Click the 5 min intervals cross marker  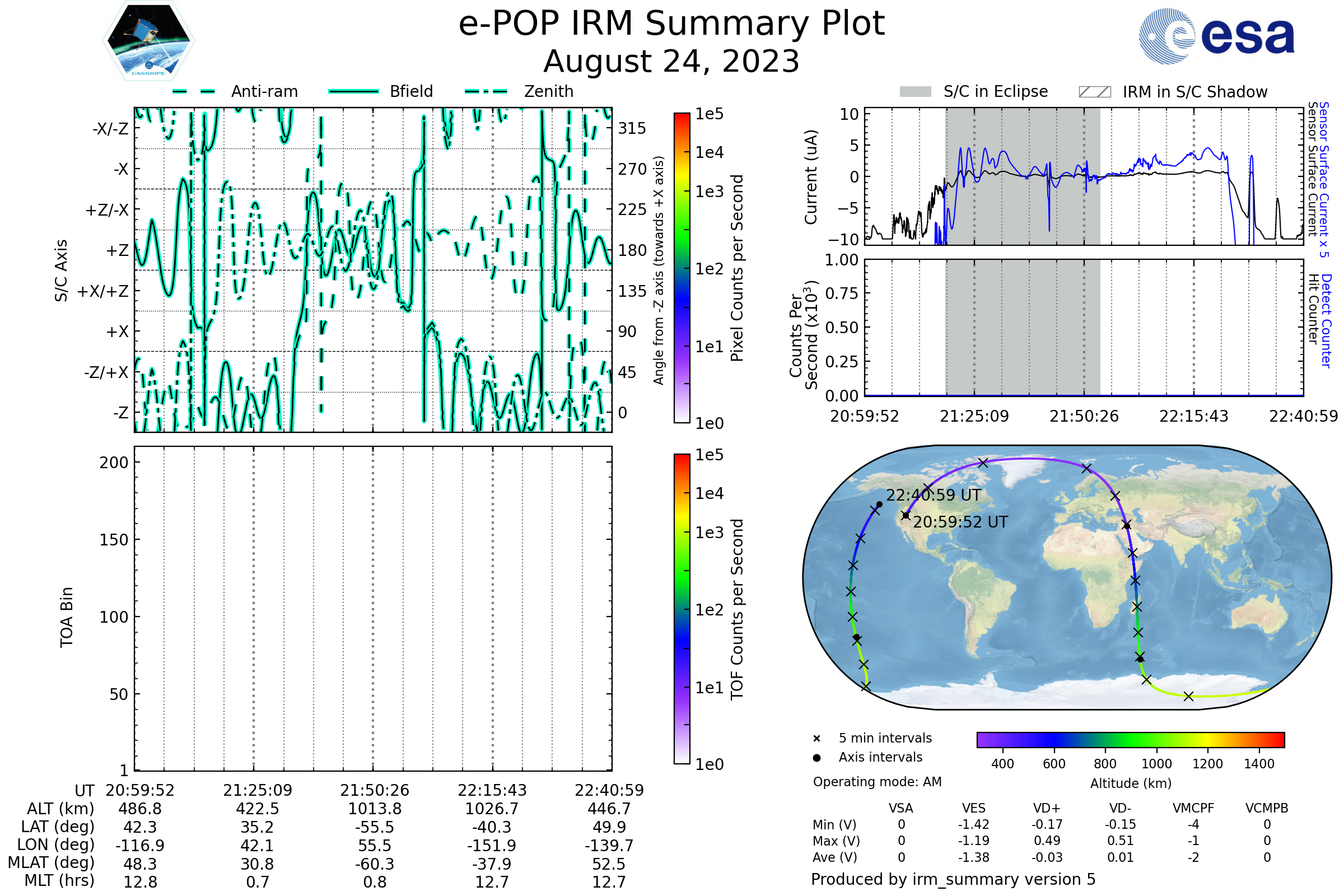(816, 739)
